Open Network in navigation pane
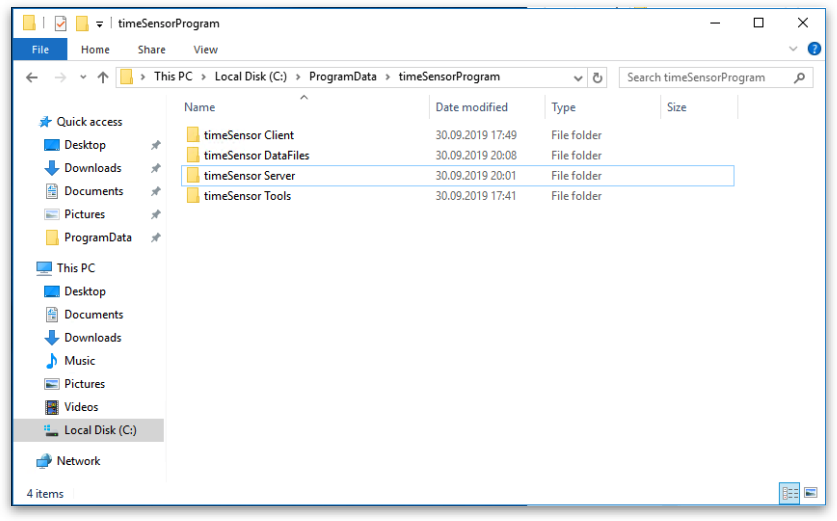Screen dimensions: 837x521 tap(78, 461)
